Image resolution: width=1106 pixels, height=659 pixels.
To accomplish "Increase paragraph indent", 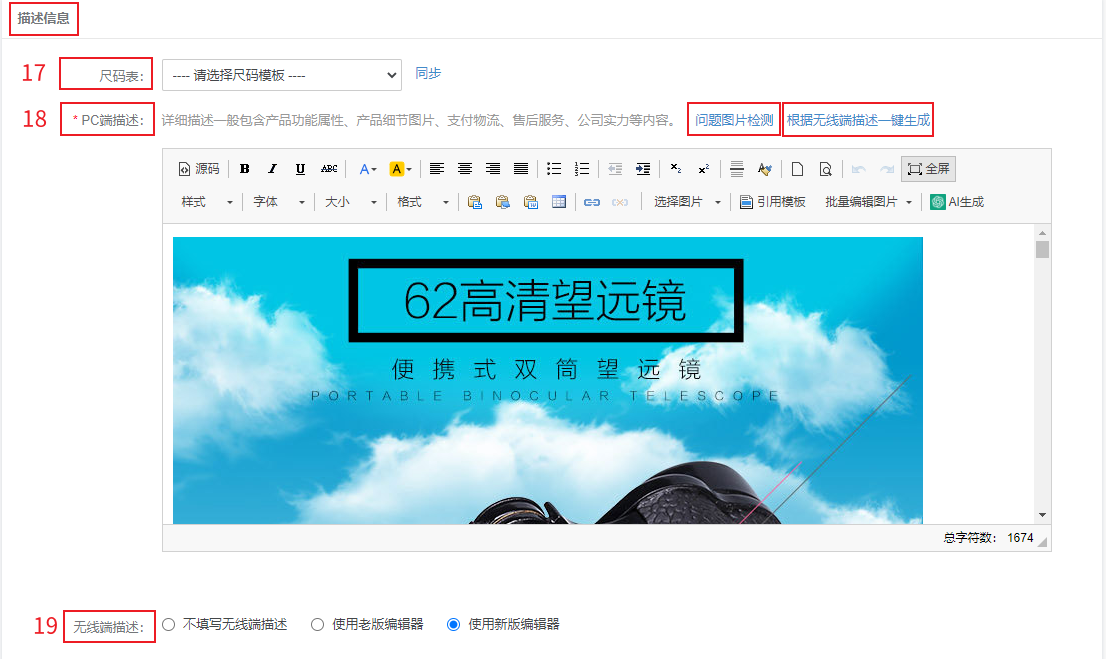I will tap(643, 169).
